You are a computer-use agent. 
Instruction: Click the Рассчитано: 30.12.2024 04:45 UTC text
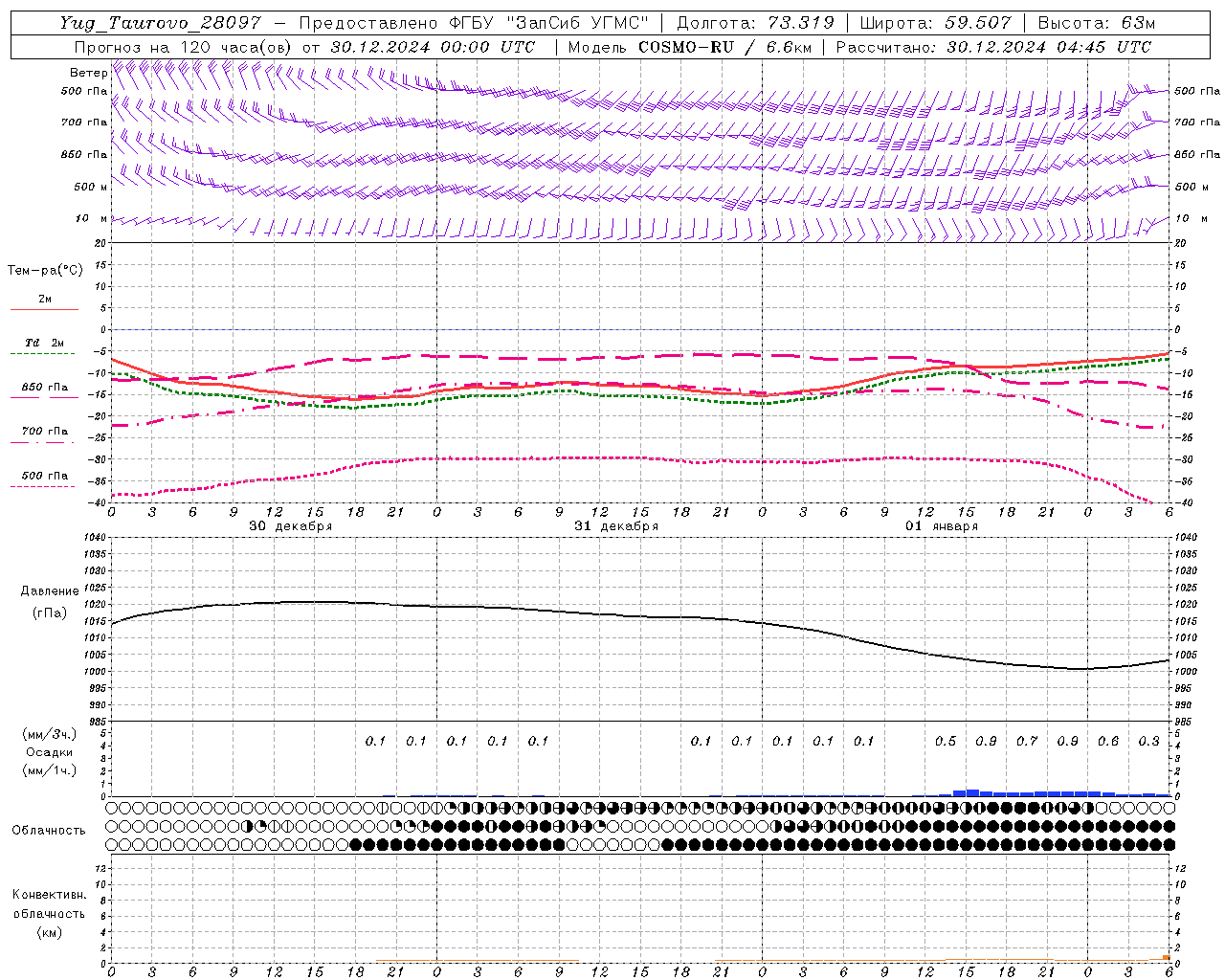993,47
